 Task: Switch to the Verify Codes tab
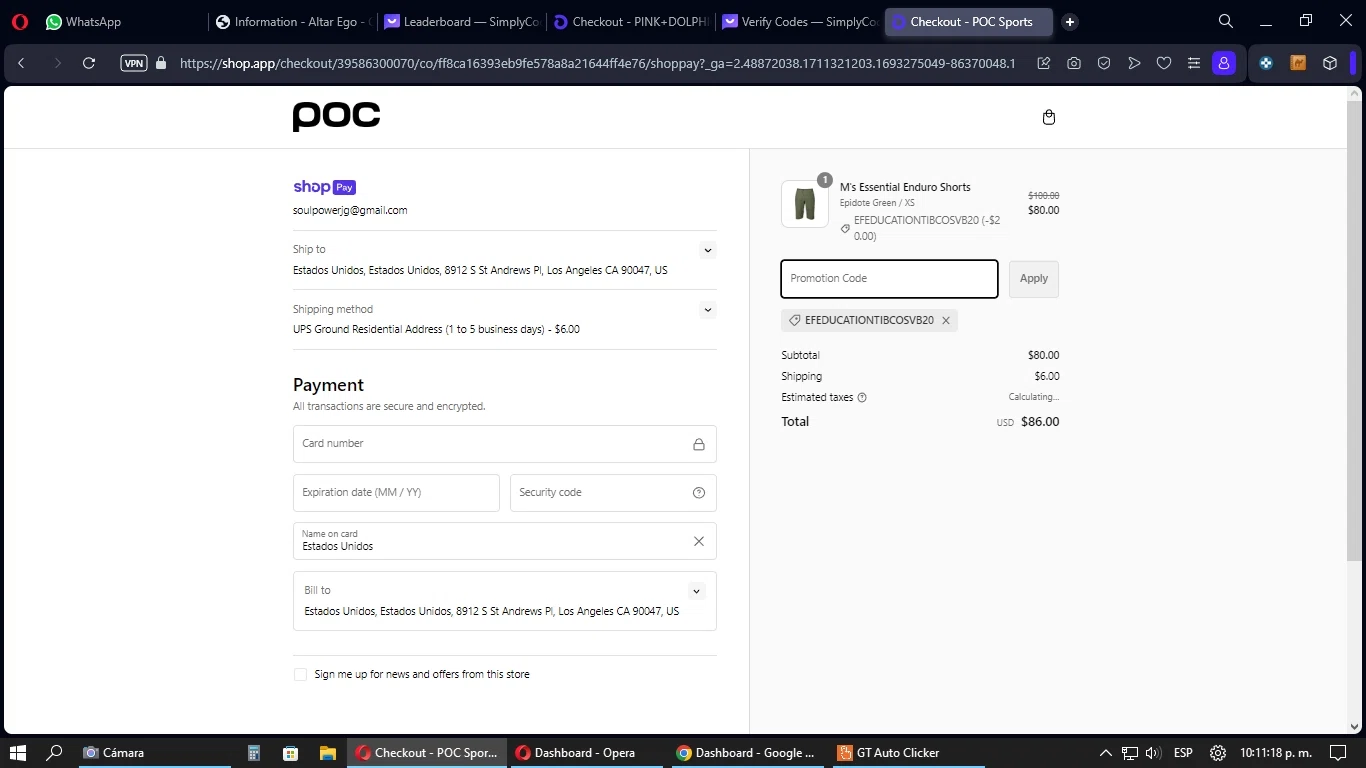coord(800,22)
